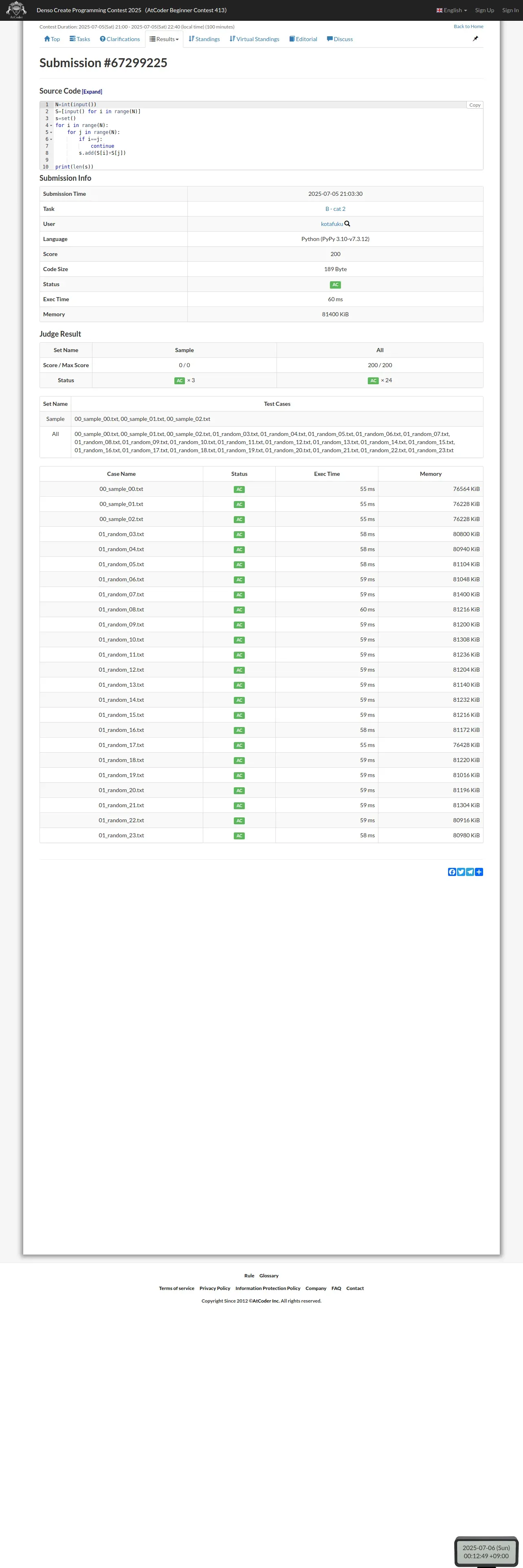Click AC badge in Sample status column

[180, 381]
